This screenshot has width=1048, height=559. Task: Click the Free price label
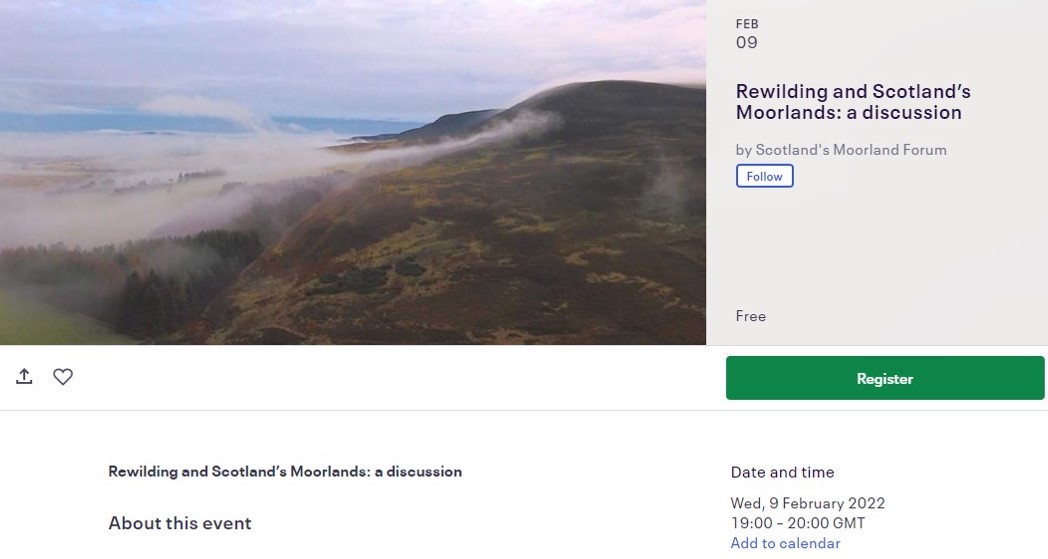751,316
